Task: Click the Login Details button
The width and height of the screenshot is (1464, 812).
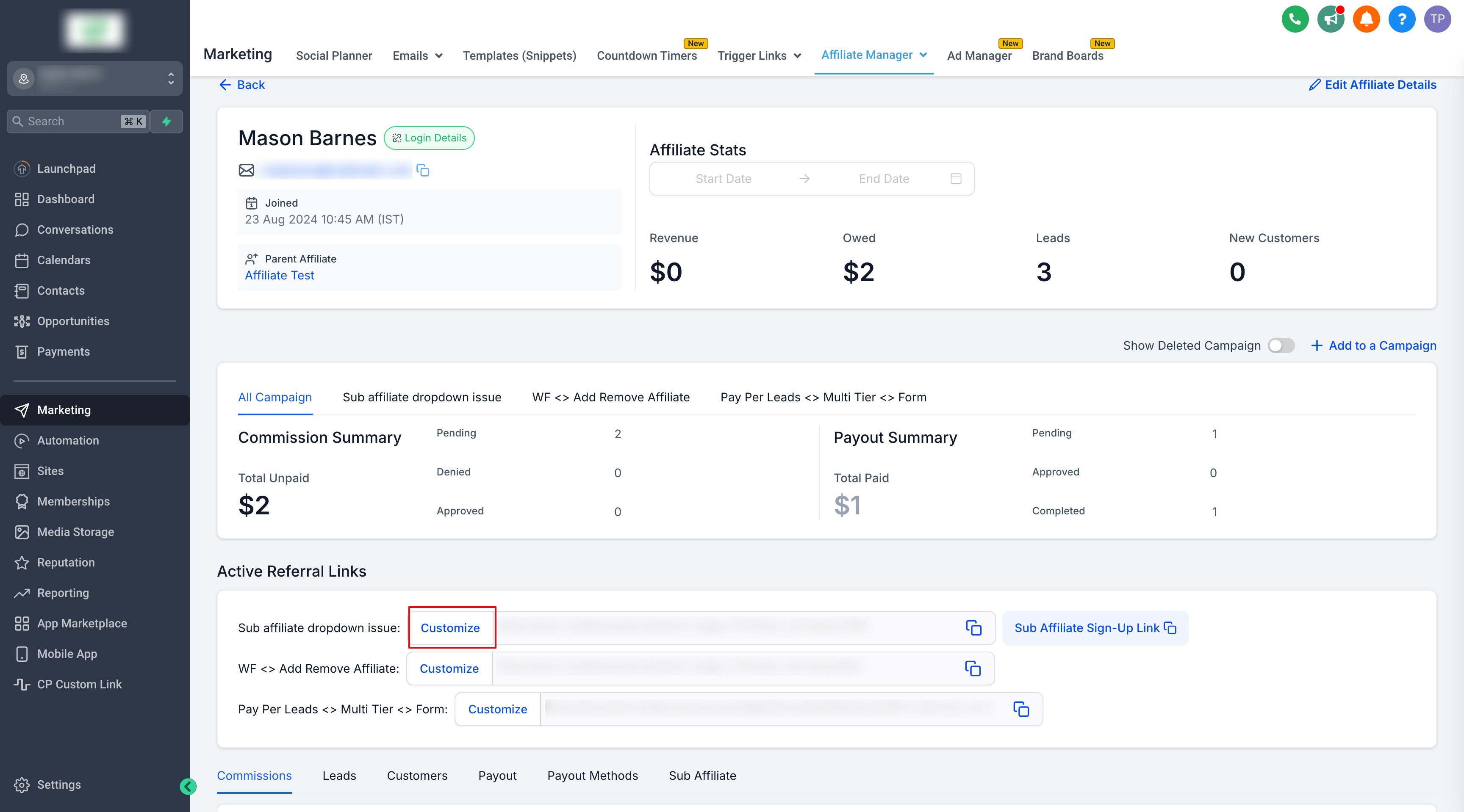Action: tap(429, 138)
